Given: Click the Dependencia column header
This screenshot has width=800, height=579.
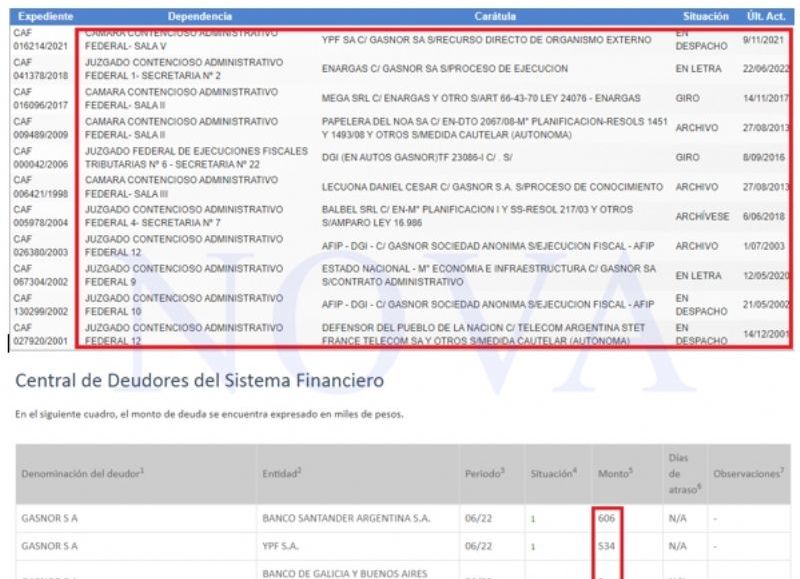Looking at the screenshot, I should click(x=200, y=16).
